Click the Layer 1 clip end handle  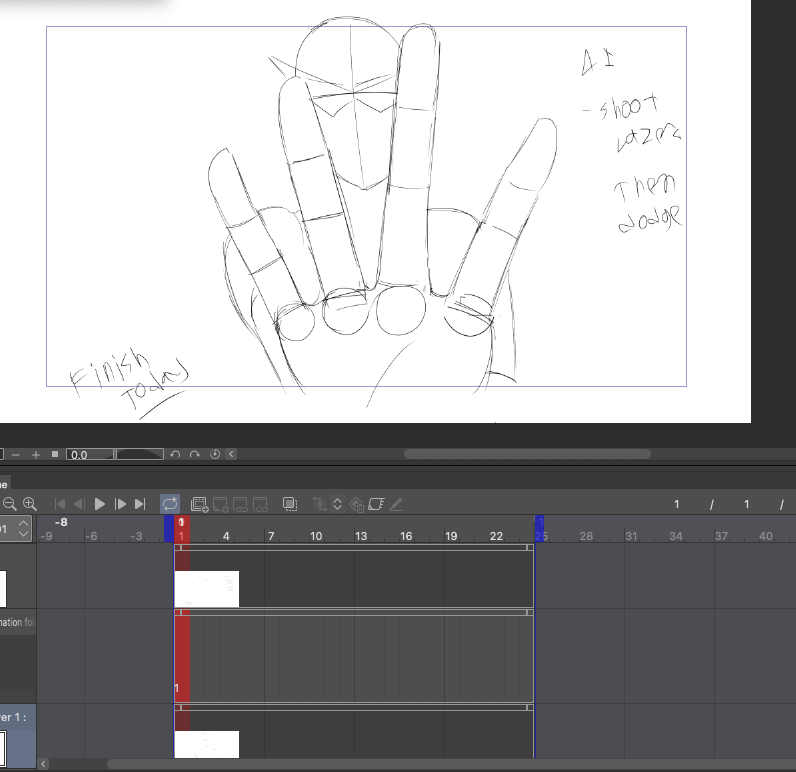(x=530, y=708)
